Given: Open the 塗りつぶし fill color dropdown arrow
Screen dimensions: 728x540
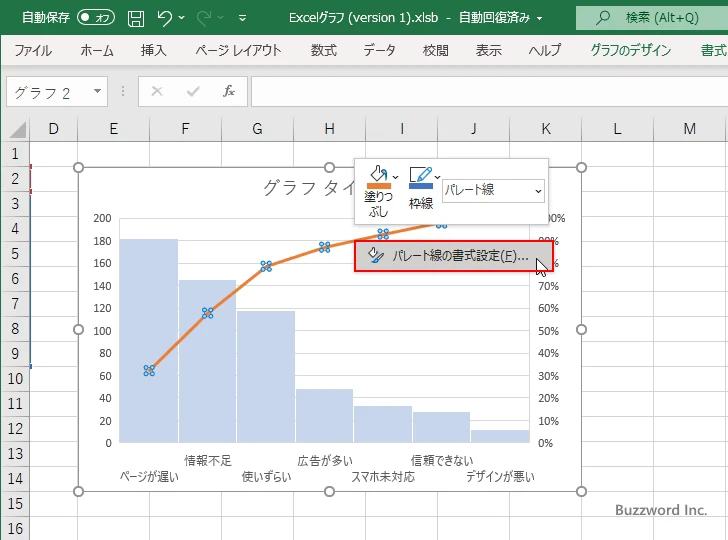Looking at the screenshot, I should tap(396, 177).
